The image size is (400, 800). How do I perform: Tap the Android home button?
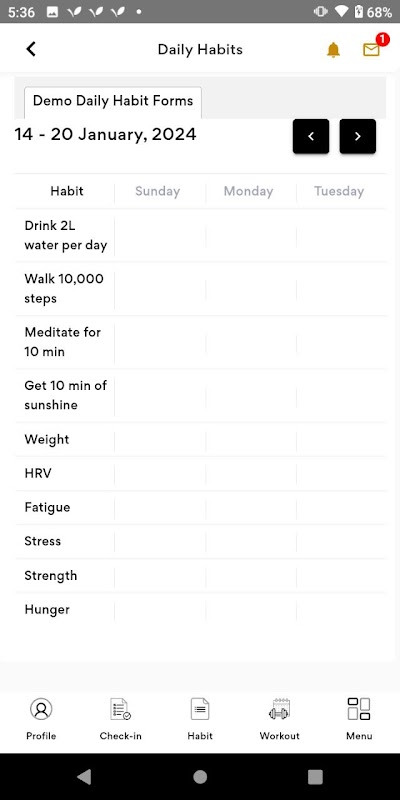(x=200, y=777)
